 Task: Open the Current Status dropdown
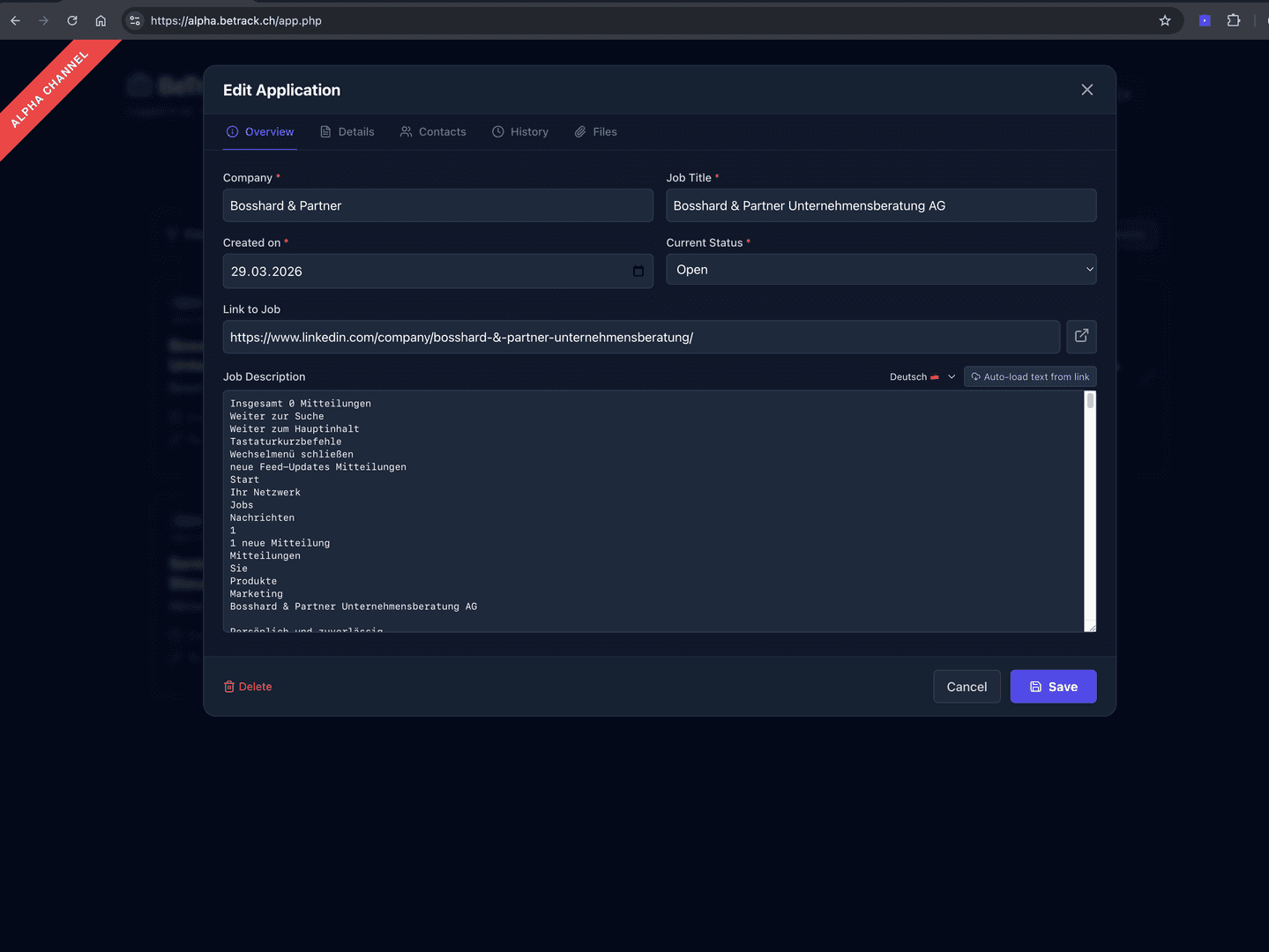[881, 270]
